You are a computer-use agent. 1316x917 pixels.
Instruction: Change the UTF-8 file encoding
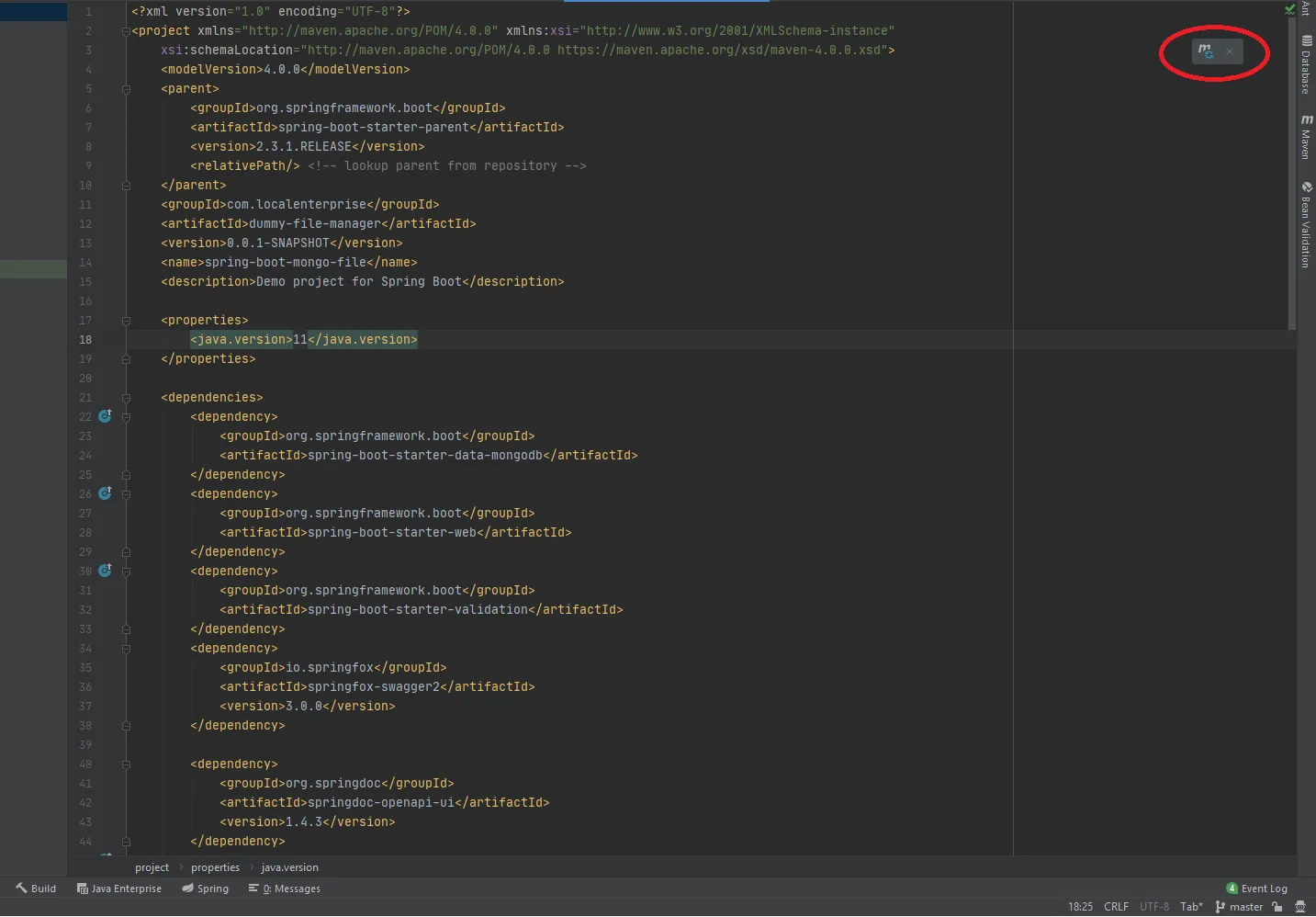pos(1154,907)
